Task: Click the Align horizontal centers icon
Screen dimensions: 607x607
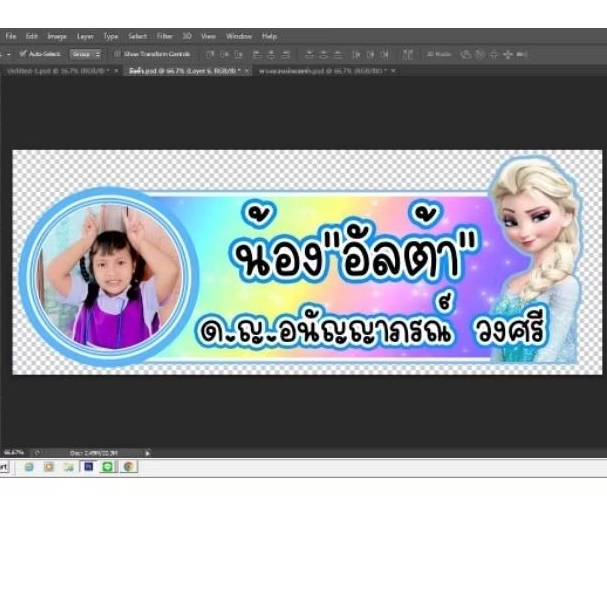Action: tap(271, 55)
